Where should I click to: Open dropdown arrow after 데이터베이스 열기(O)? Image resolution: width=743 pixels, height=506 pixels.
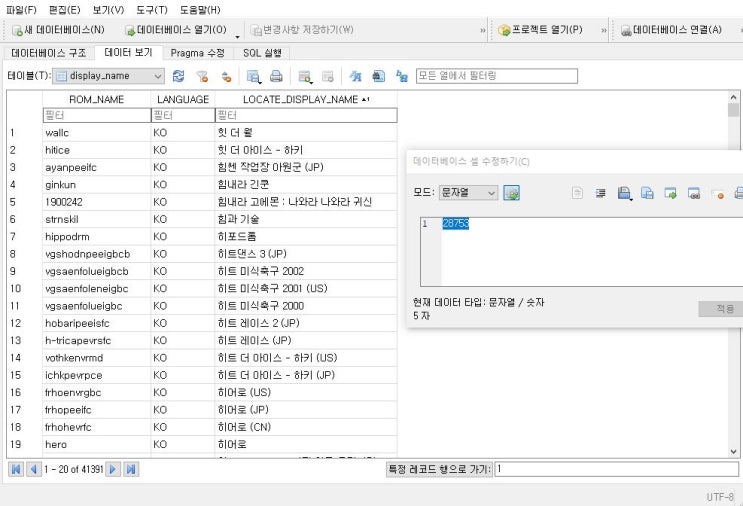click(237, 36)
